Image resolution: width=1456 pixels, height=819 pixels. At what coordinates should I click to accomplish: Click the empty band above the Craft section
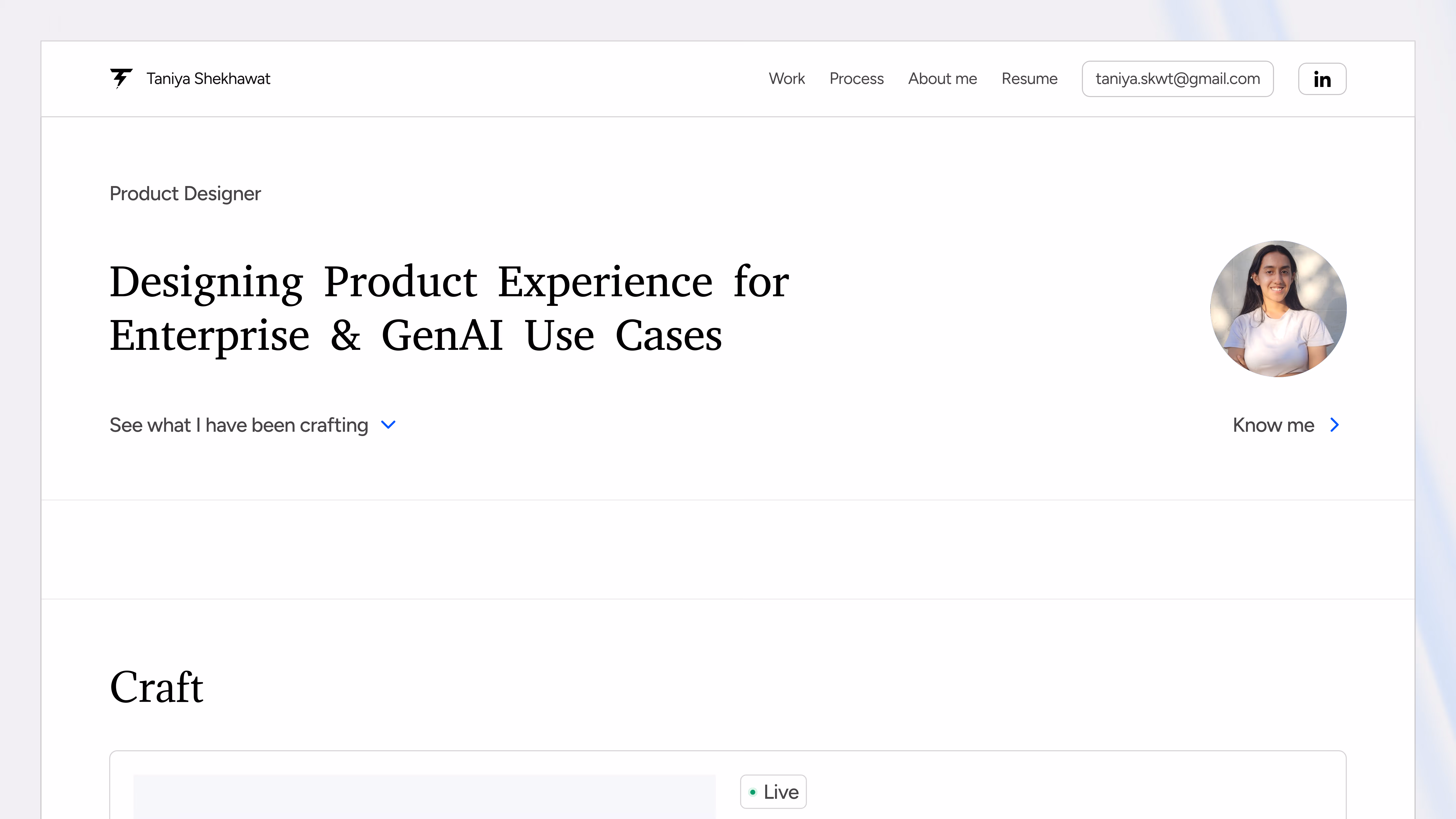pos(728,549)
